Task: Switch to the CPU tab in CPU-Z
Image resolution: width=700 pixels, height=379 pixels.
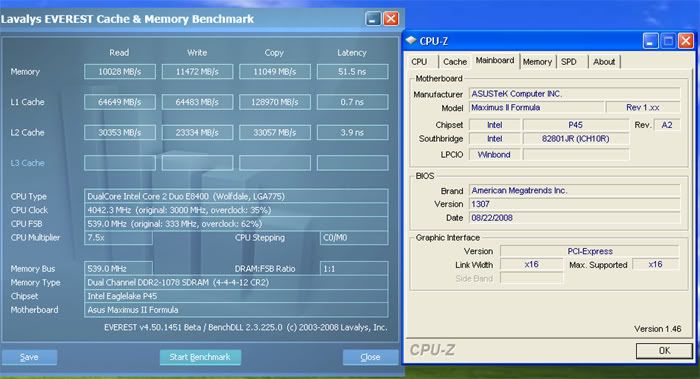Action: point(419,62)
